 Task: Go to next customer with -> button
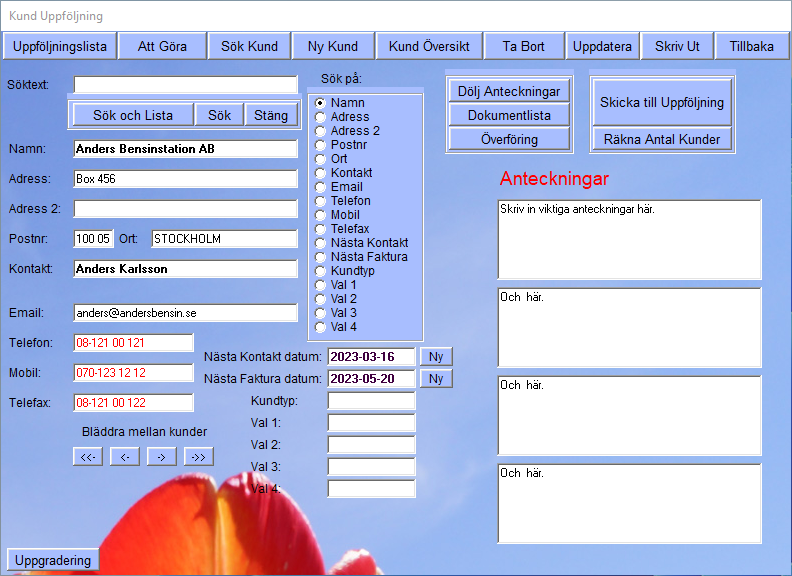click(162, 457)
